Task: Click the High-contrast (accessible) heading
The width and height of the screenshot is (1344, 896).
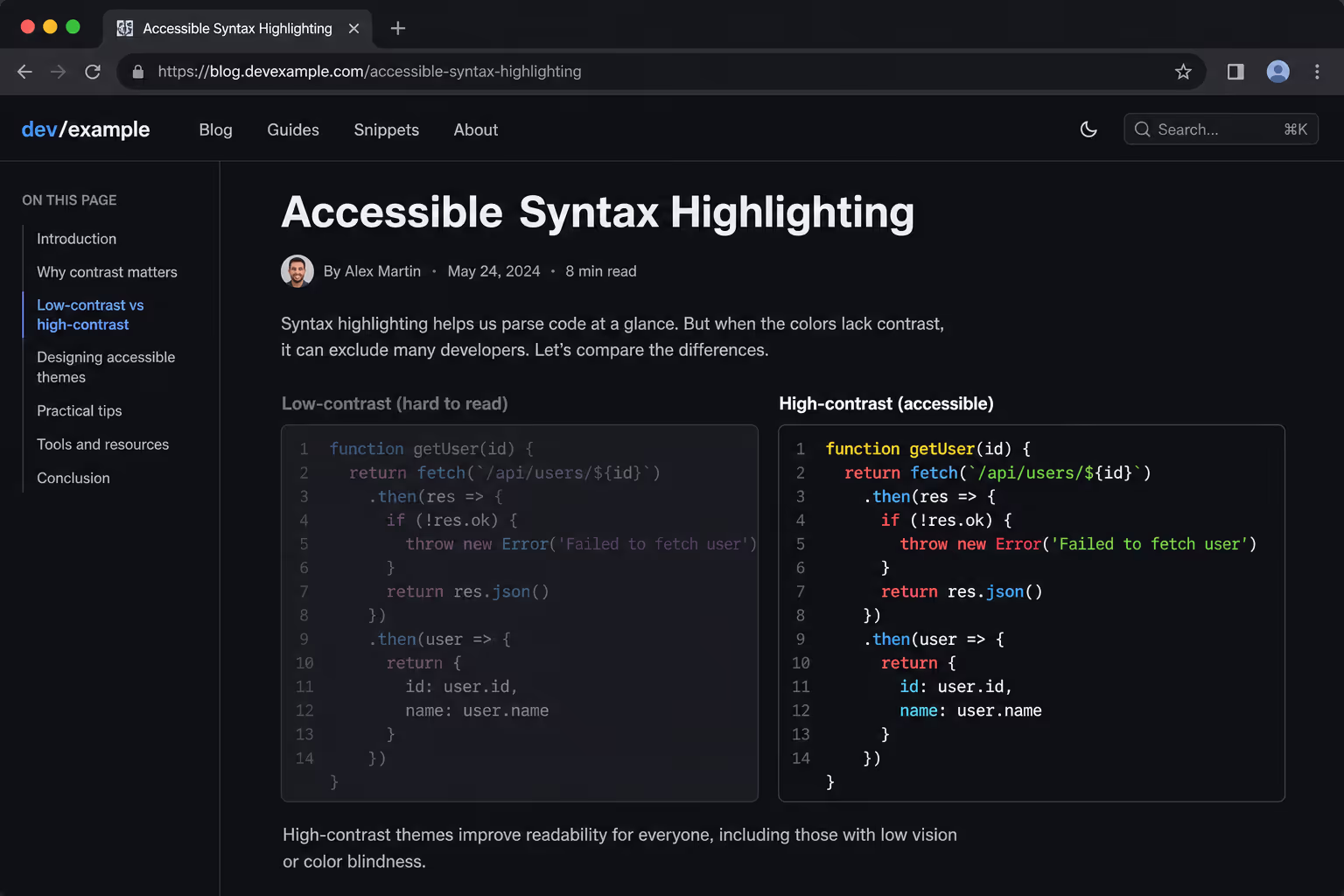Action: click(886, 403)
